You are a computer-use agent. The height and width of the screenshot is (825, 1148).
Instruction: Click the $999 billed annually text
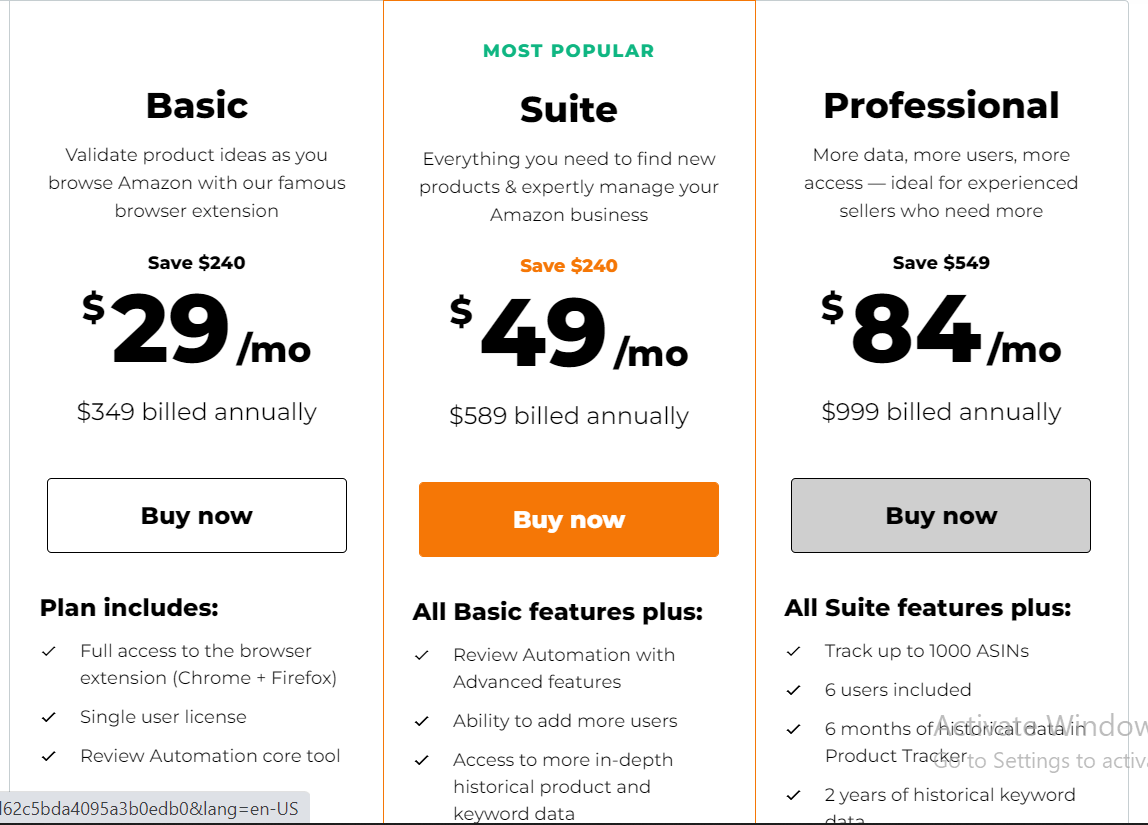[940, 412]
